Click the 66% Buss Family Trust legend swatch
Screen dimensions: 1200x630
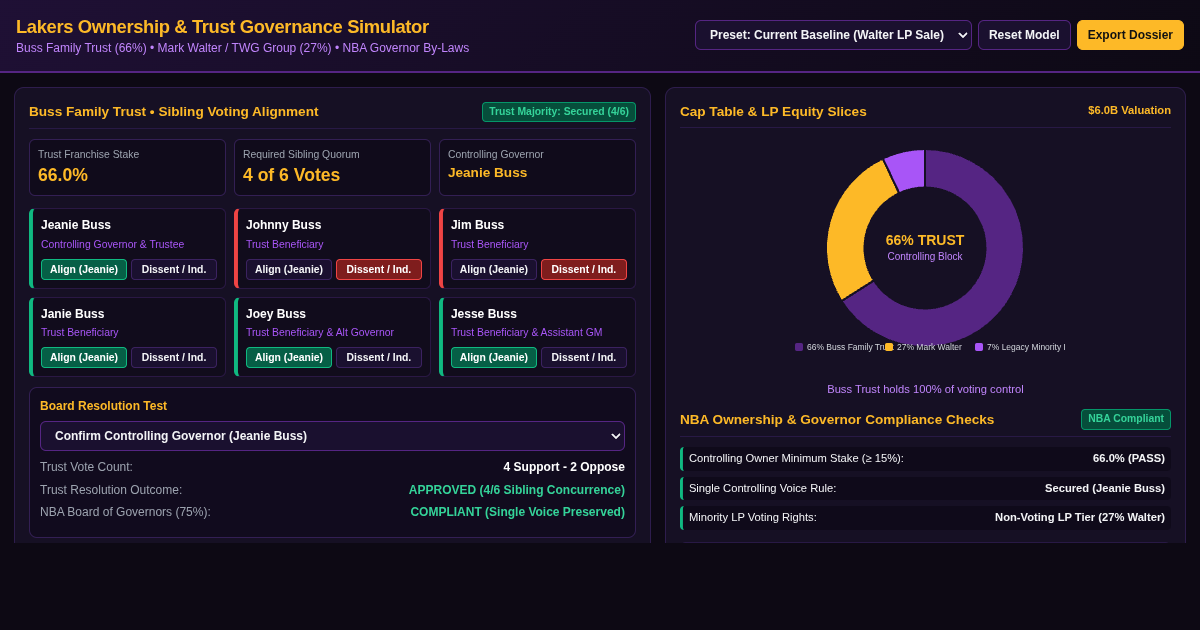pos(799,347)
